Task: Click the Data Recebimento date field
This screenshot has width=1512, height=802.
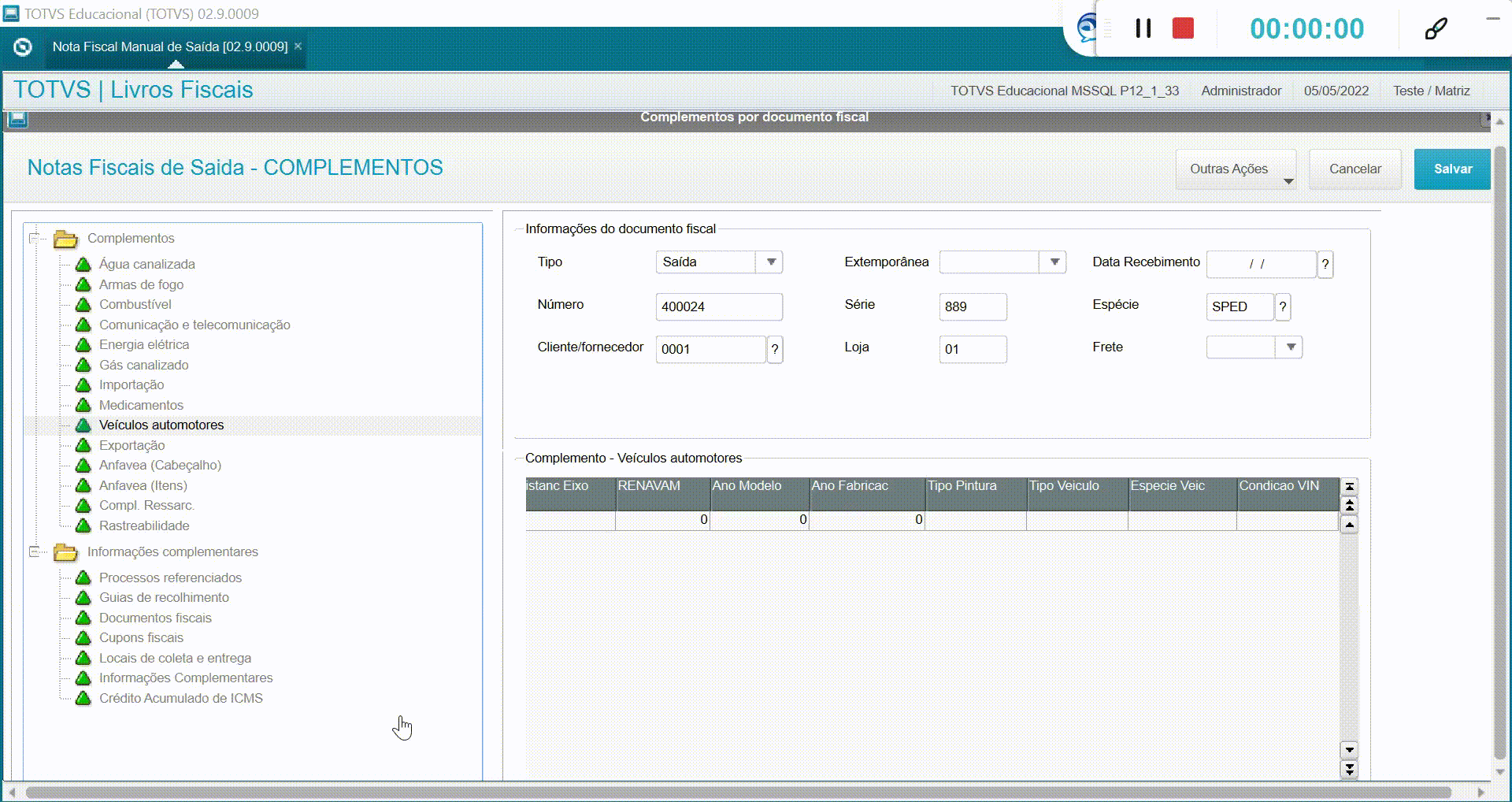Action: pos(1261,264)
